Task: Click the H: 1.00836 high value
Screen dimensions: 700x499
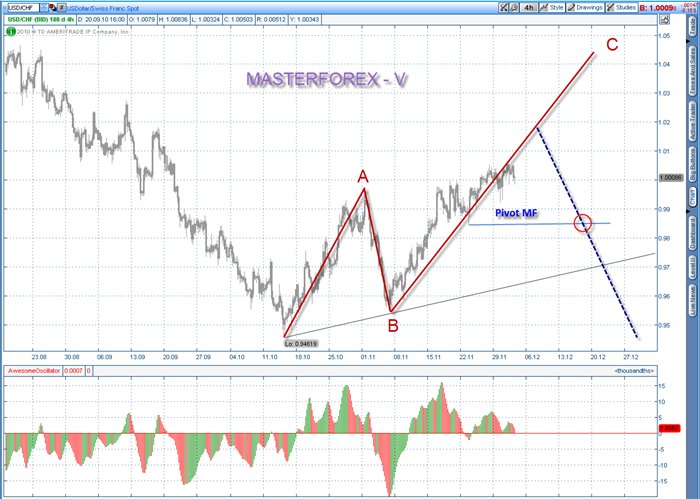Action: coord(173,20)
